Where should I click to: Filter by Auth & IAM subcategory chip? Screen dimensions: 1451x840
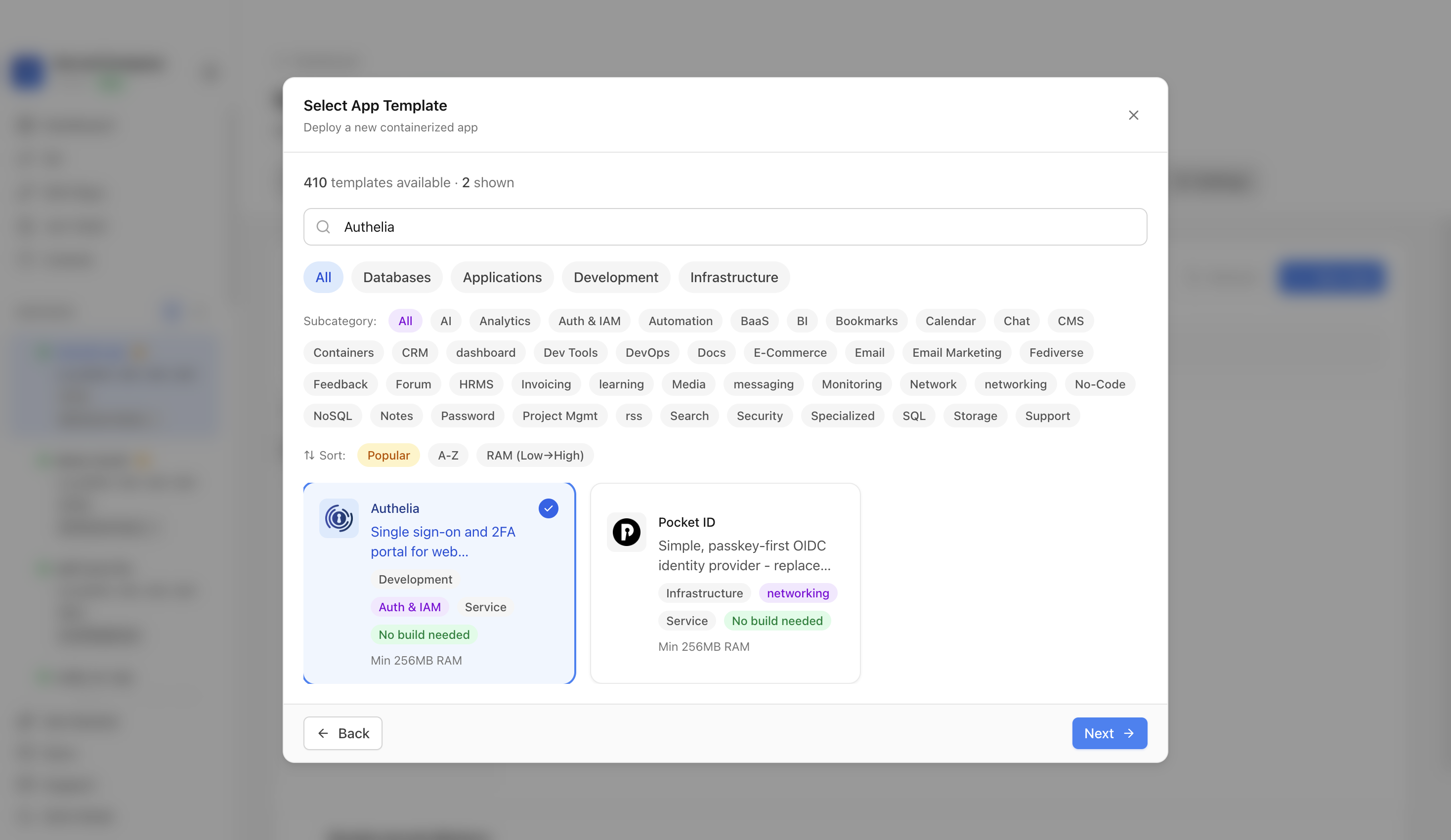tap(589, 321)
